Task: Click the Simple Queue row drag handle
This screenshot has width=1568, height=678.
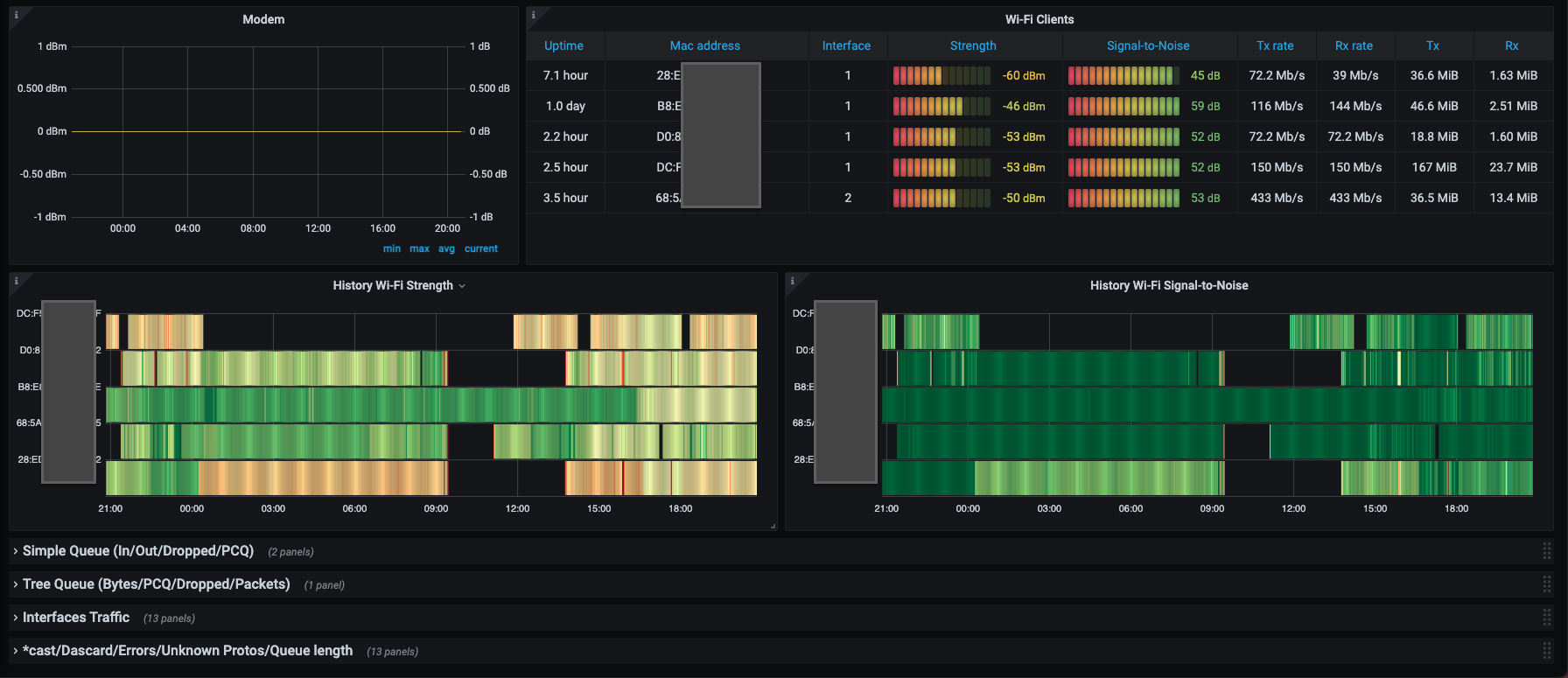Action: [1546, 551]
